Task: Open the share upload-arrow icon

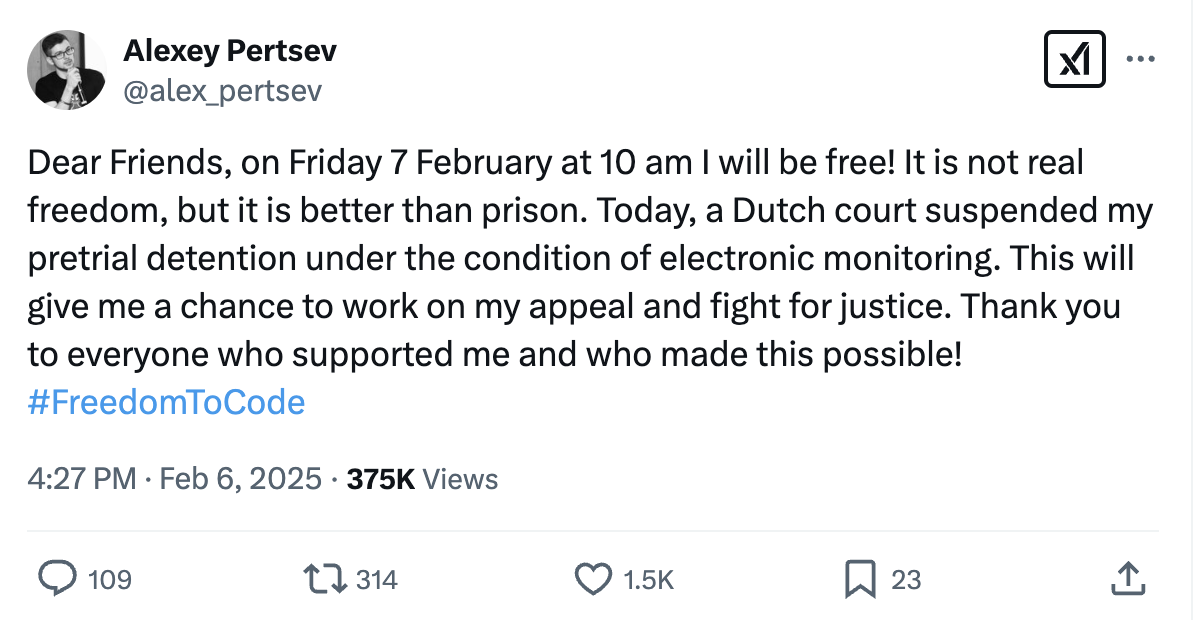Action: point(1128,579)
